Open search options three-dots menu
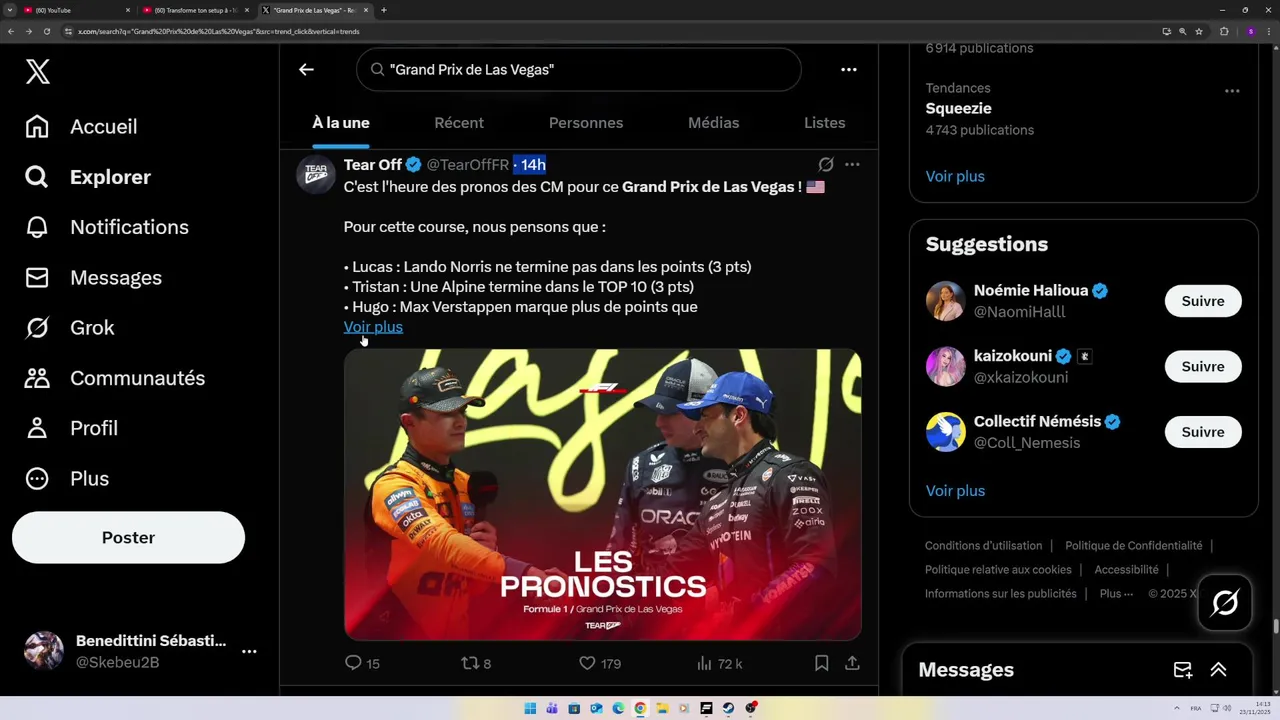The width and height of the screenshot is (1280, 720). pyautogui.click(x=849, y=69)
